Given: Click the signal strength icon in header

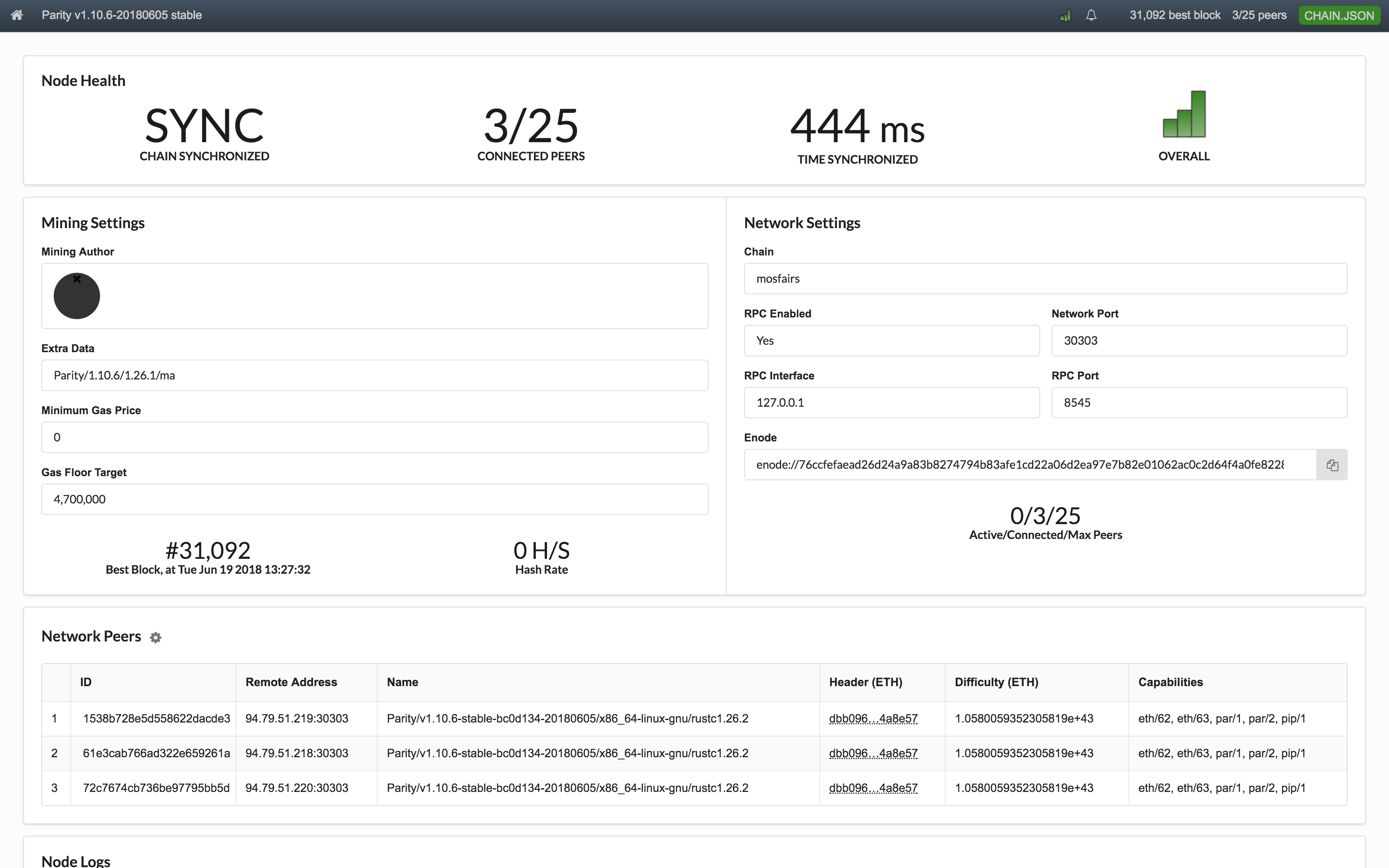Looking at the screenshot, I should coord(1065,16).
